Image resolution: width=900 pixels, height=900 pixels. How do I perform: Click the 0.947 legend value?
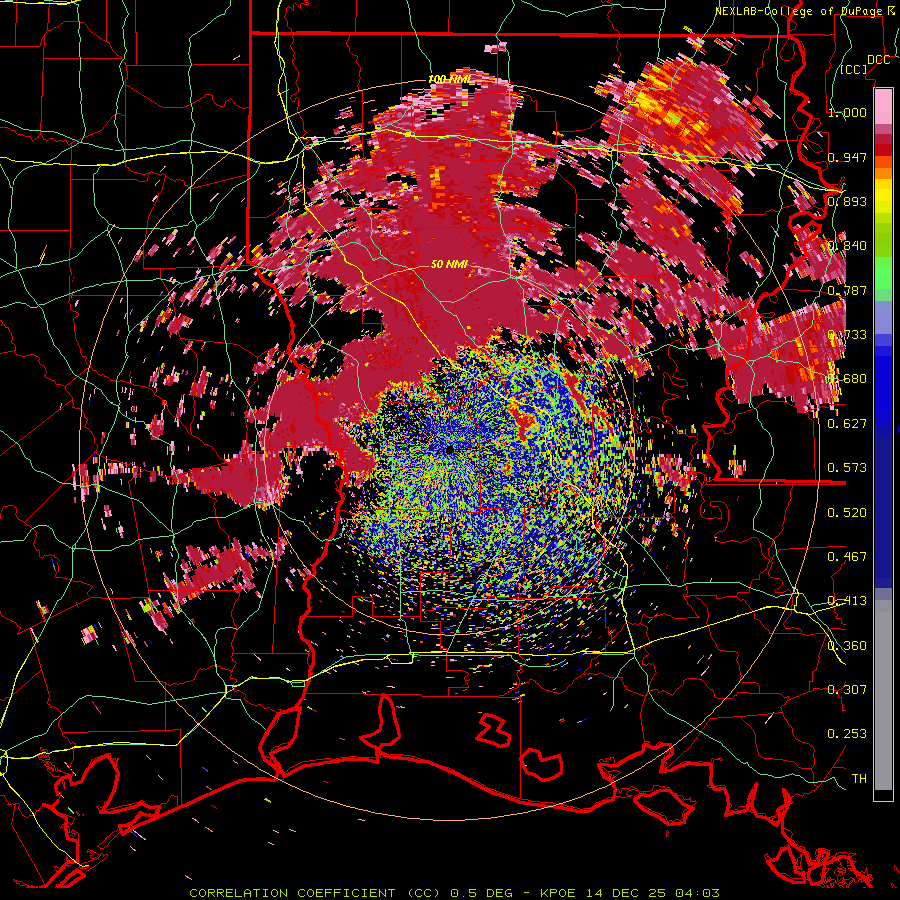(847, 157)
